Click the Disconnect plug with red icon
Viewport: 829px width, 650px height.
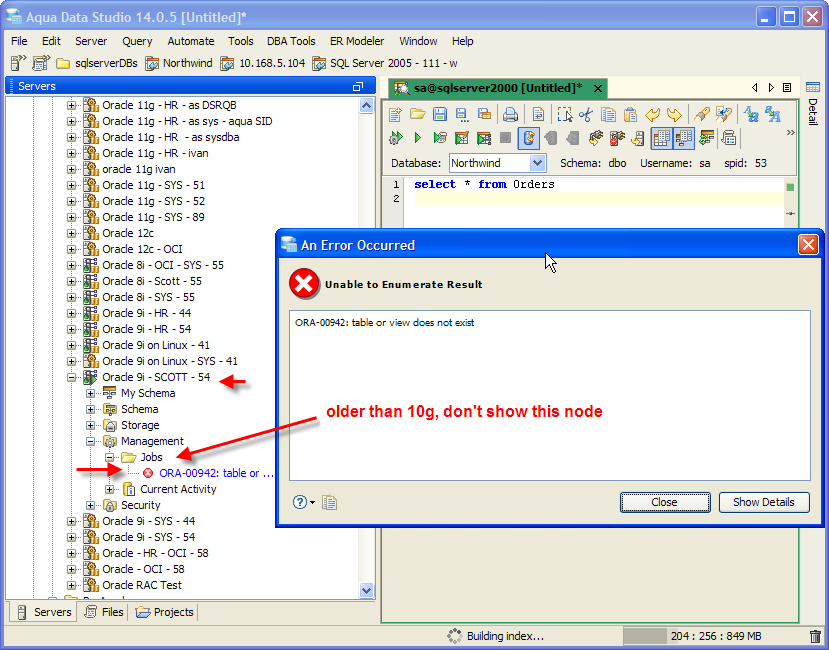(x=617, y=139)
